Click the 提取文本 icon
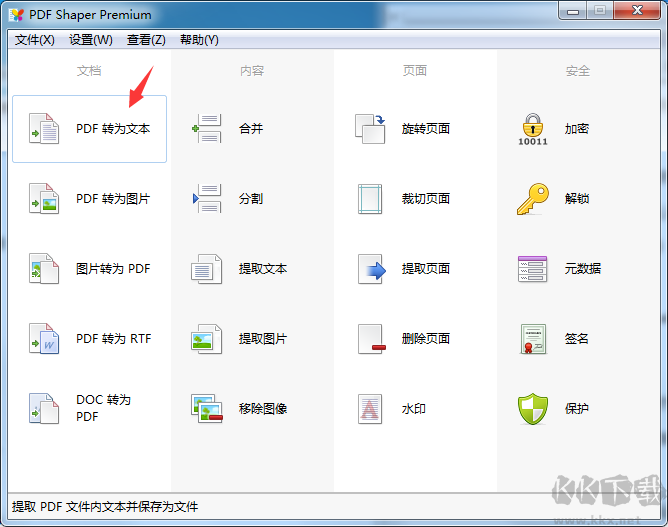 click(207, 269)
